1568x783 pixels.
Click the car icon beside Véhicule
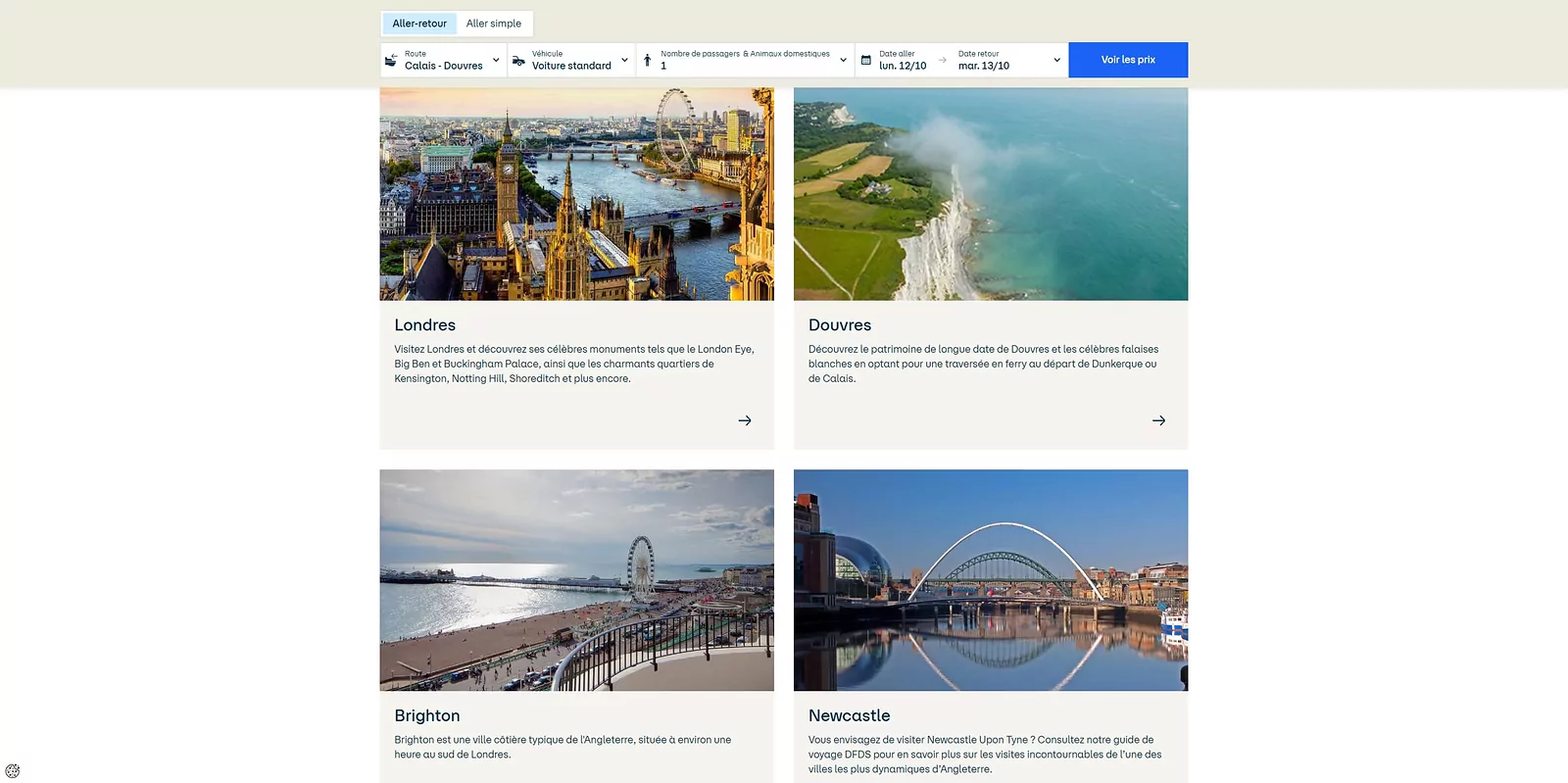[518, 61]
